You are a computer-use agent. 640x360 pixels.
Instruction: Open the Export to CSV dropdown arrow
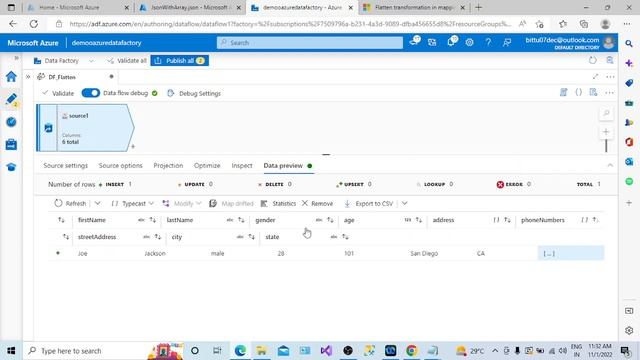coord(404,203)
